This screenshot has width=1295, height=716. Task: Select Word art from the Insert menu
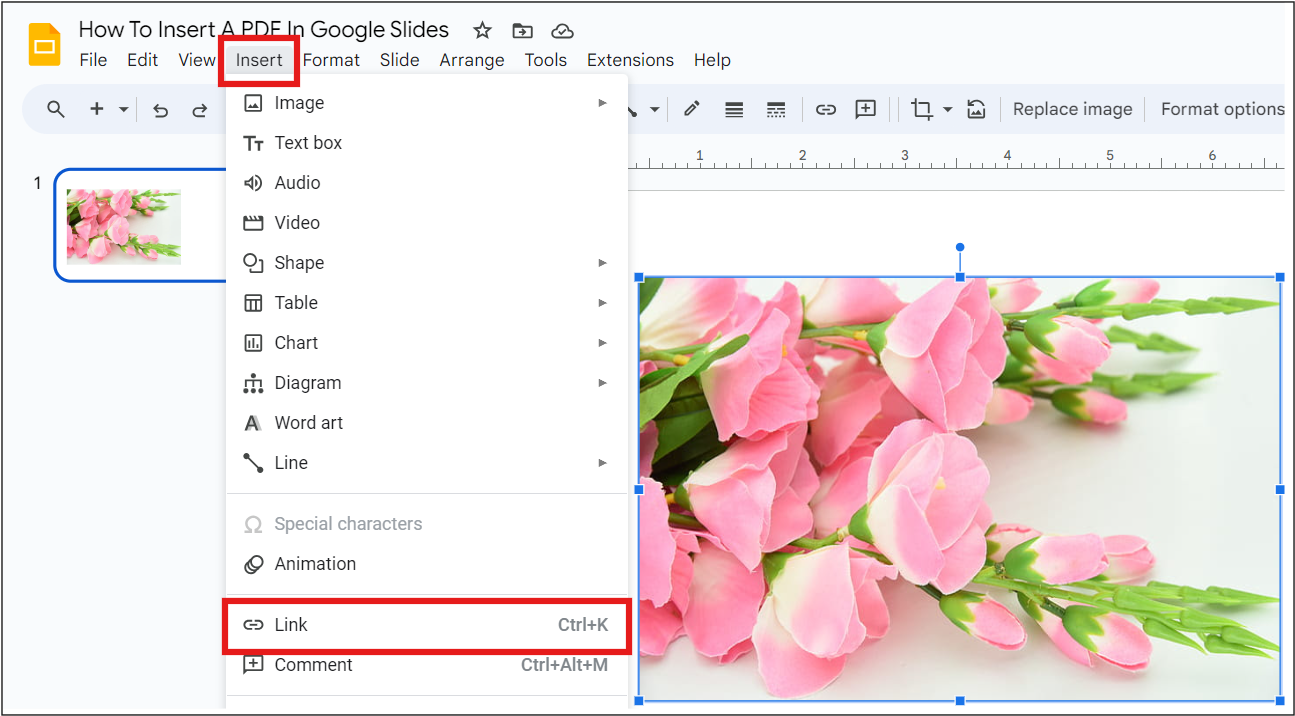(308, 422)
